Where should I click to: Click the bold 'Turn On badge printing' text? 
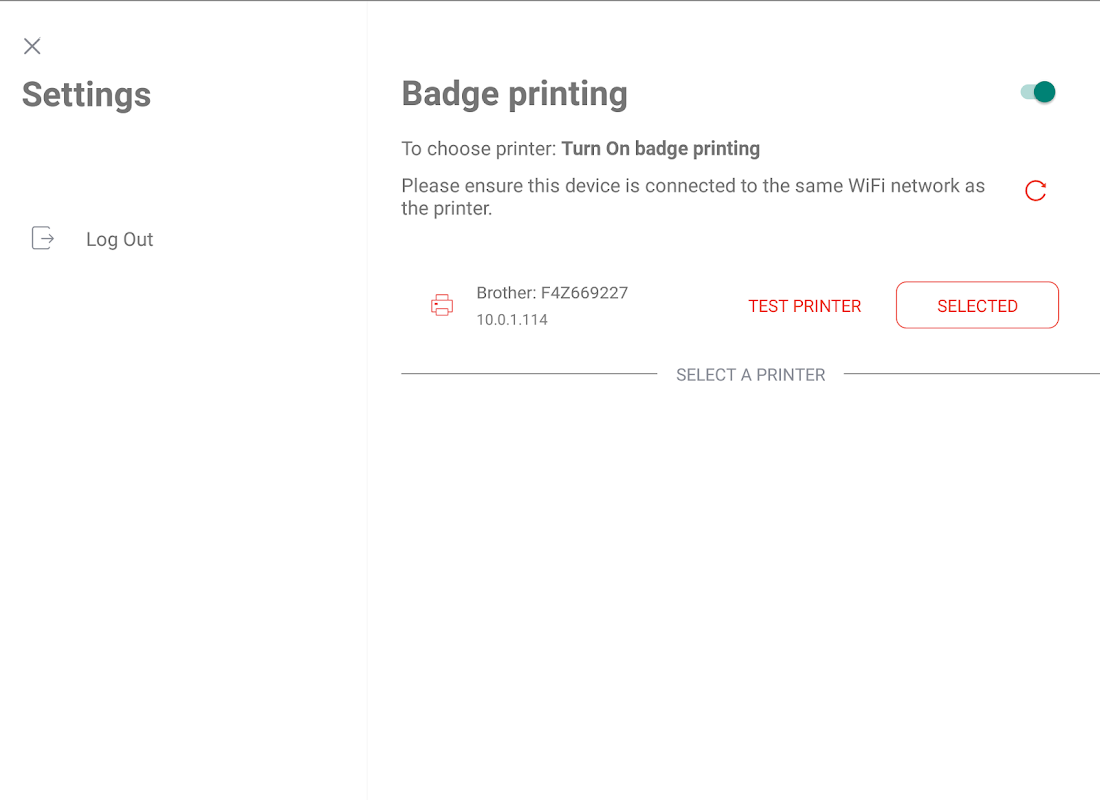(x=660, y=149)
